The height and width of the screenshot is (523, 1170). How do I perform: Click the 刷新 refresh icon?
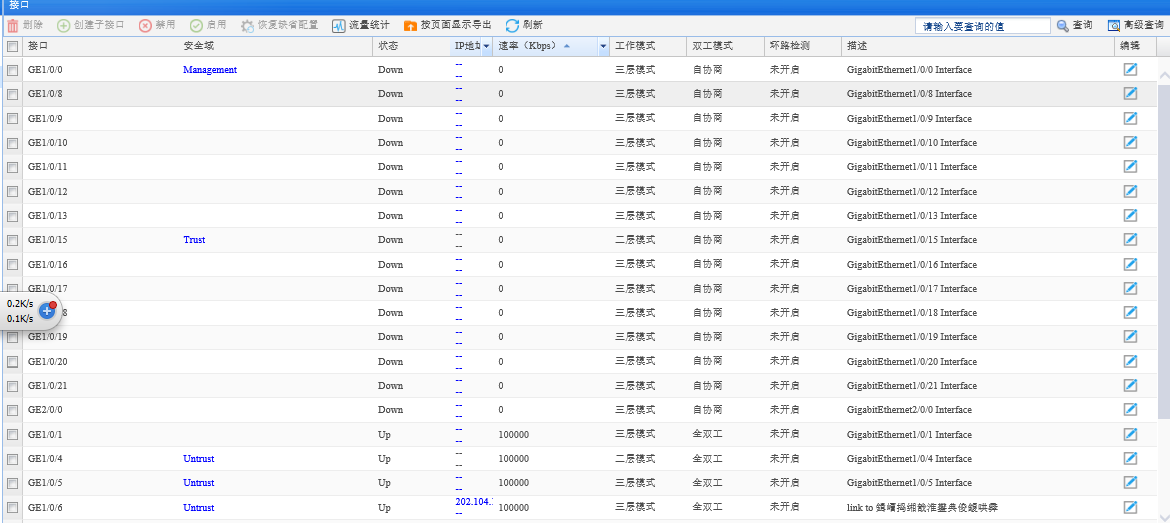pyautogui.click(x=512, y=25)
